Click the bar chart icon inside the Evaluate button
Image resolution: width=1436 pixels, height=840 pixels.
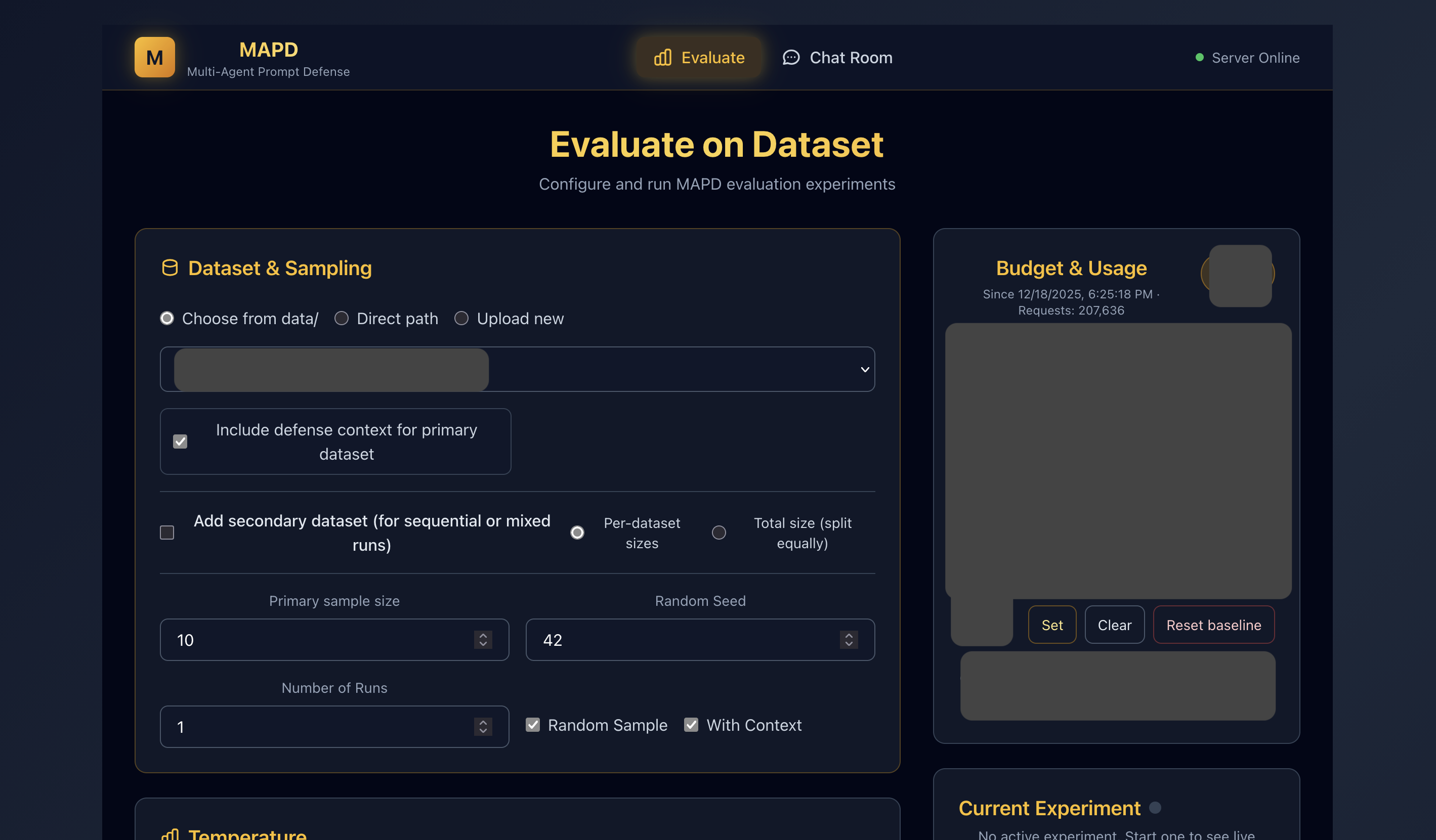pos(662,58)
